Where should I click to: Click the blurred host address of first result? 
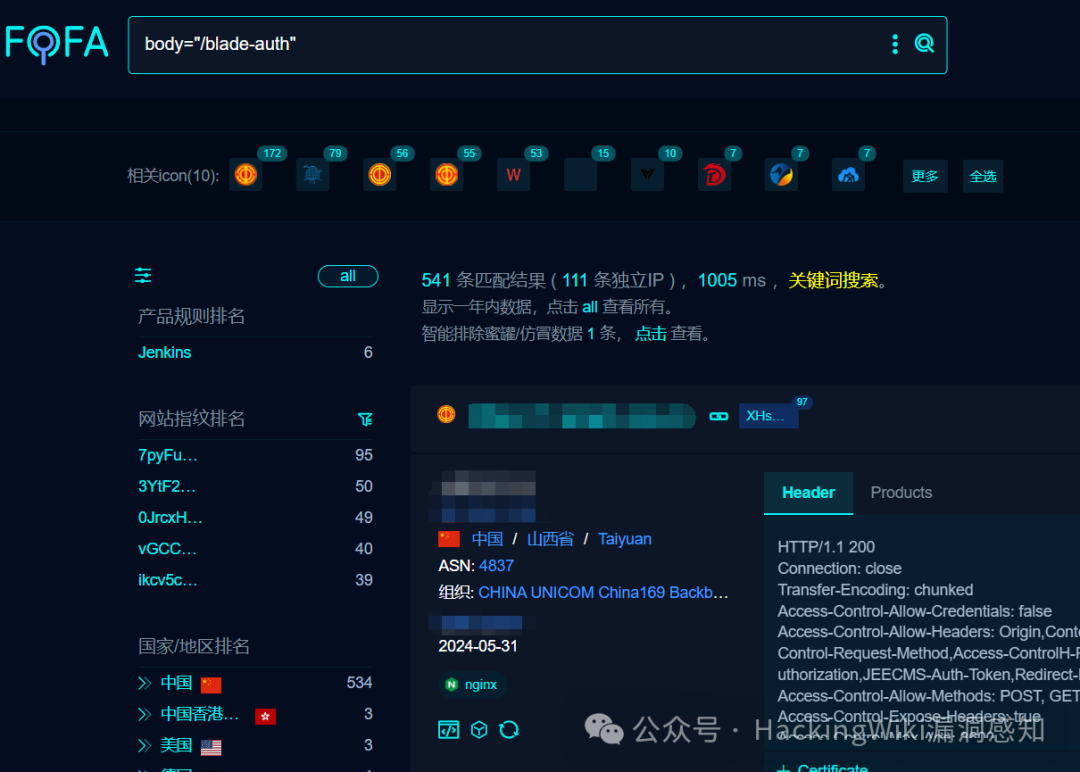coord(582,416)
